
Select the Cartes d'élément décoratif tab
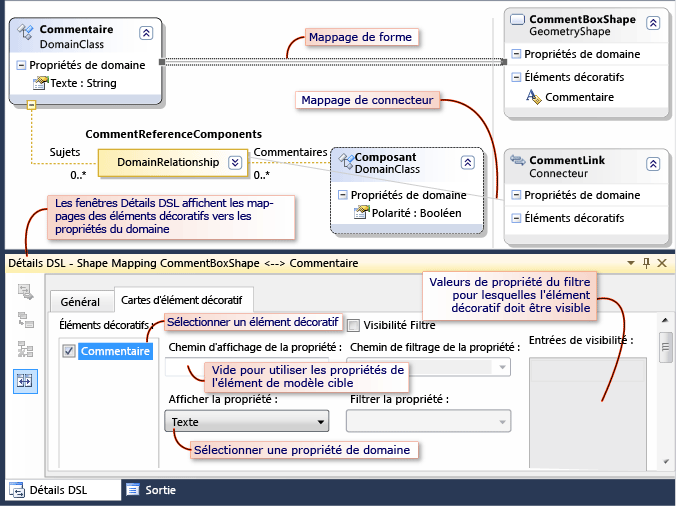[x=182, y=300]
